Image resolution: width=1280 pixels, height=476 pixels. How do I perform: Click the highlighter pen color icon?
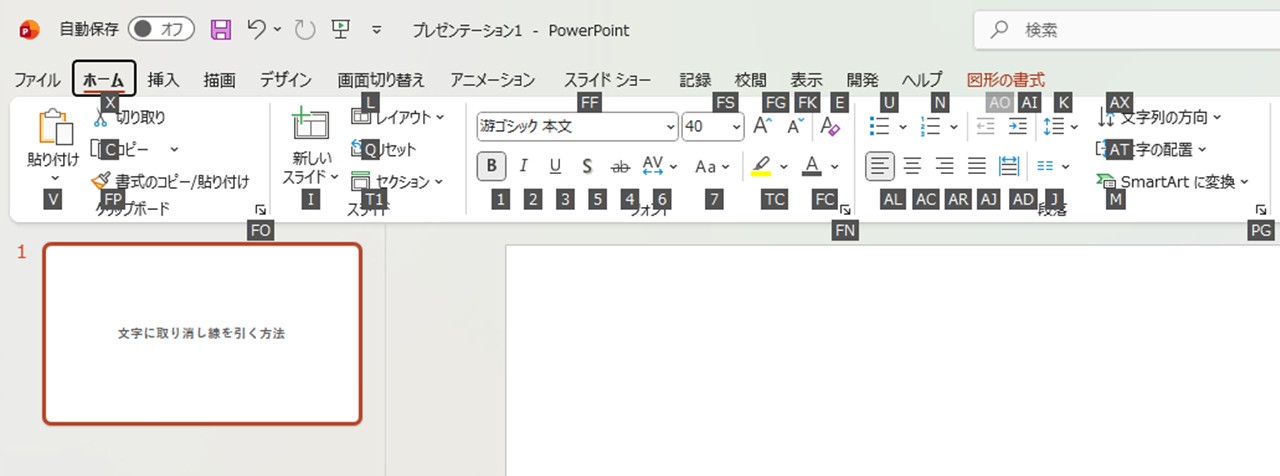762,166
